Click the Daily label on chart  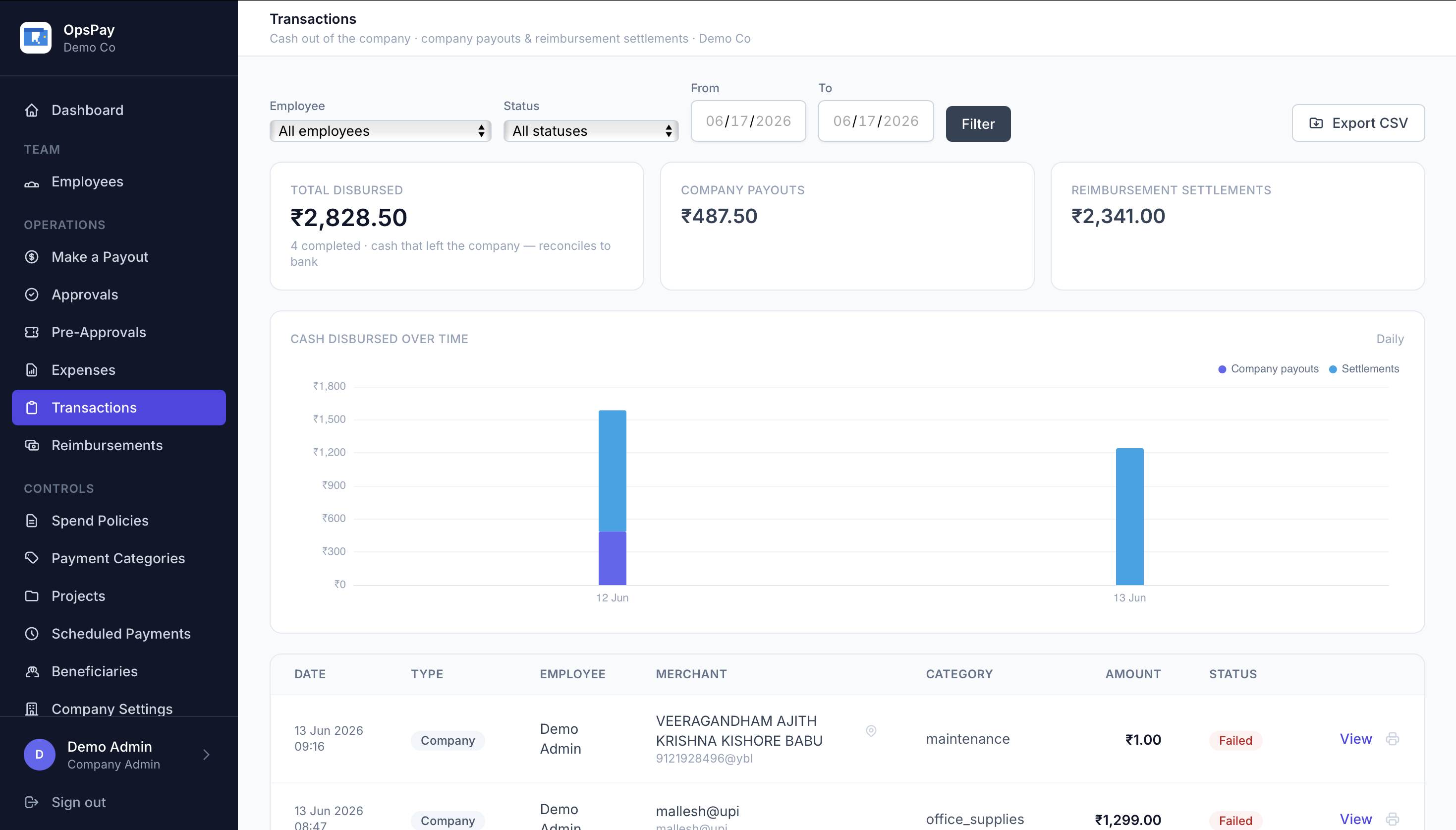click(1390, 339)
